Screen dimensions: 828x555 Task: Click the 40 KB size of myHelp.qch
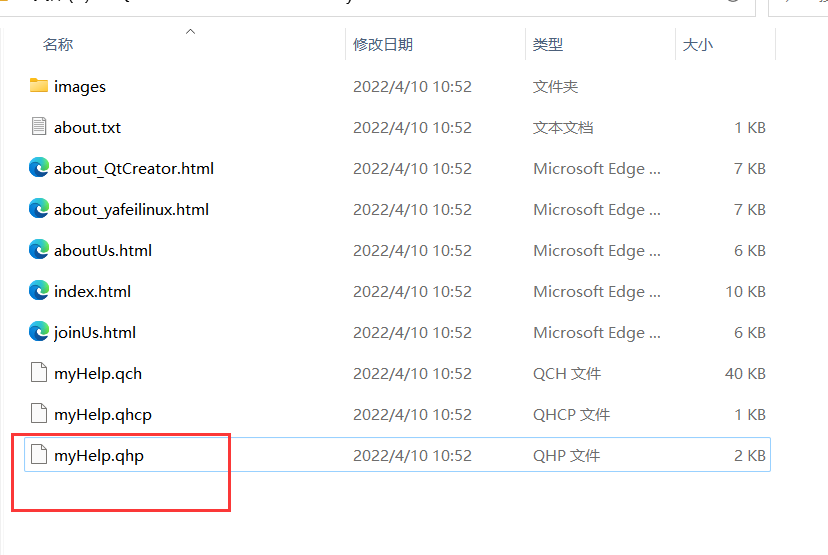745,373
